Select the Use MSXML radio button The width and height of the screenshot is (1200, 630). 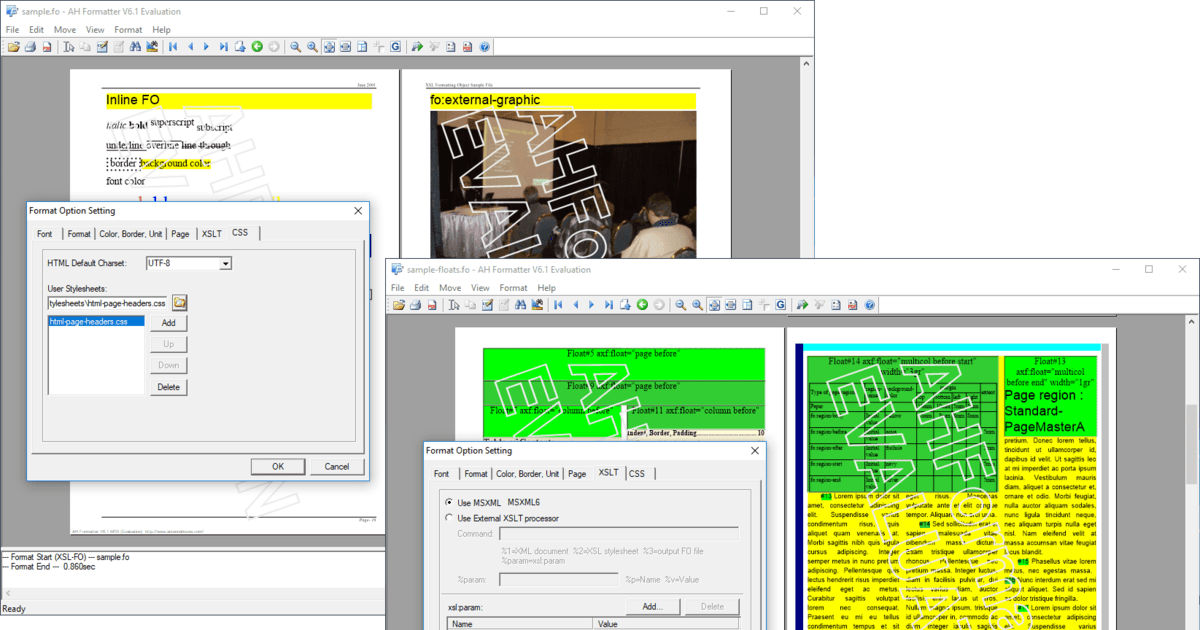click(x=449, y=502)
